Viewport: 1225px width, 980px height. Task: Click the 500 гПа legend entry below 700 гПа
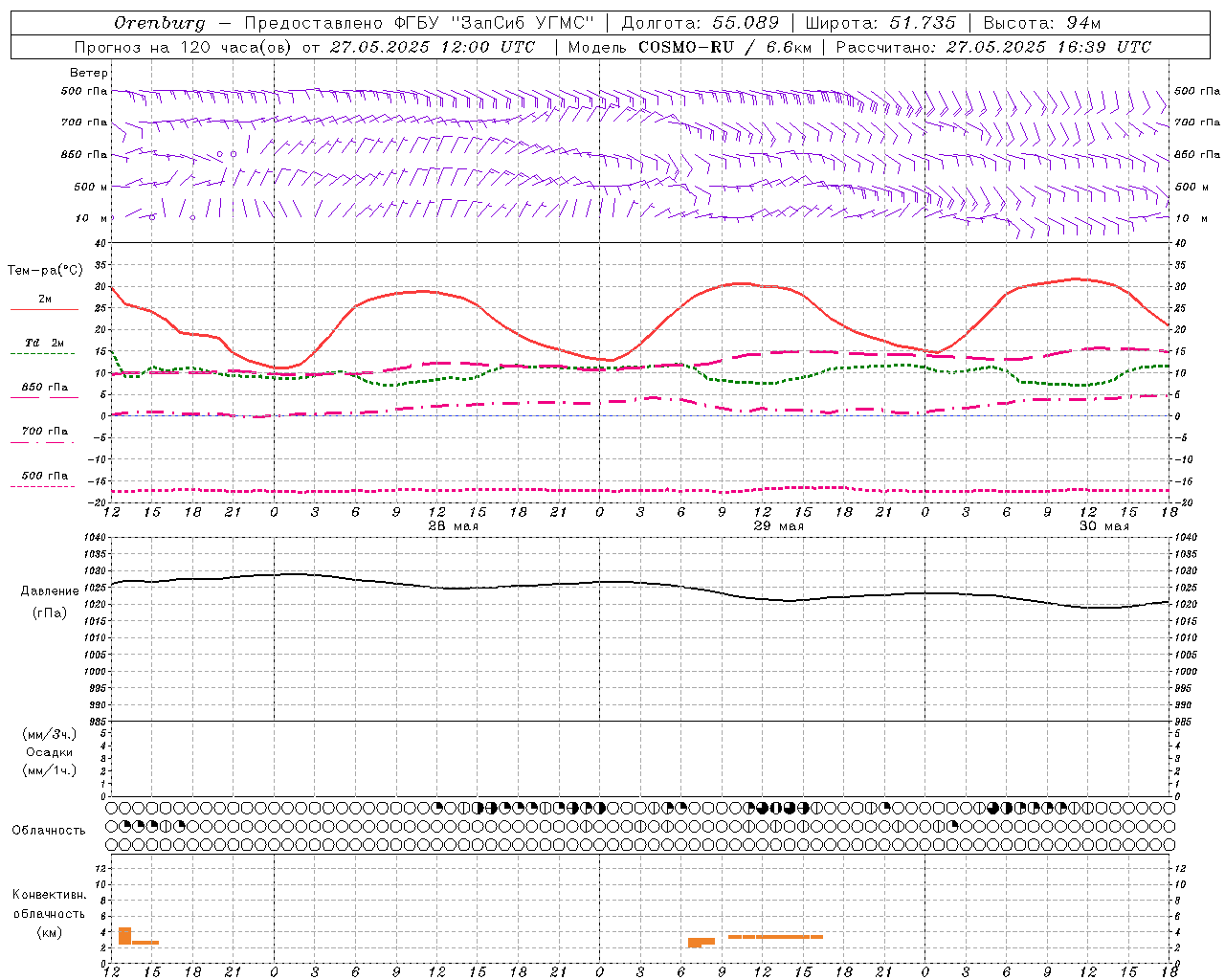(45, 476)
